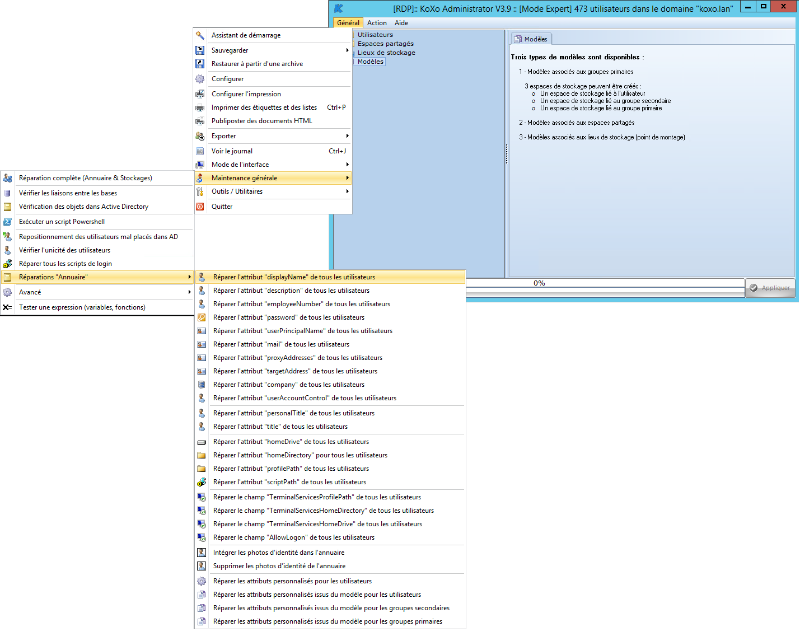Click the icon beside Réparer le champ "AllowLogon"
Image resolution: width=799 pixels, height=629 pixels.
[202, 538]
